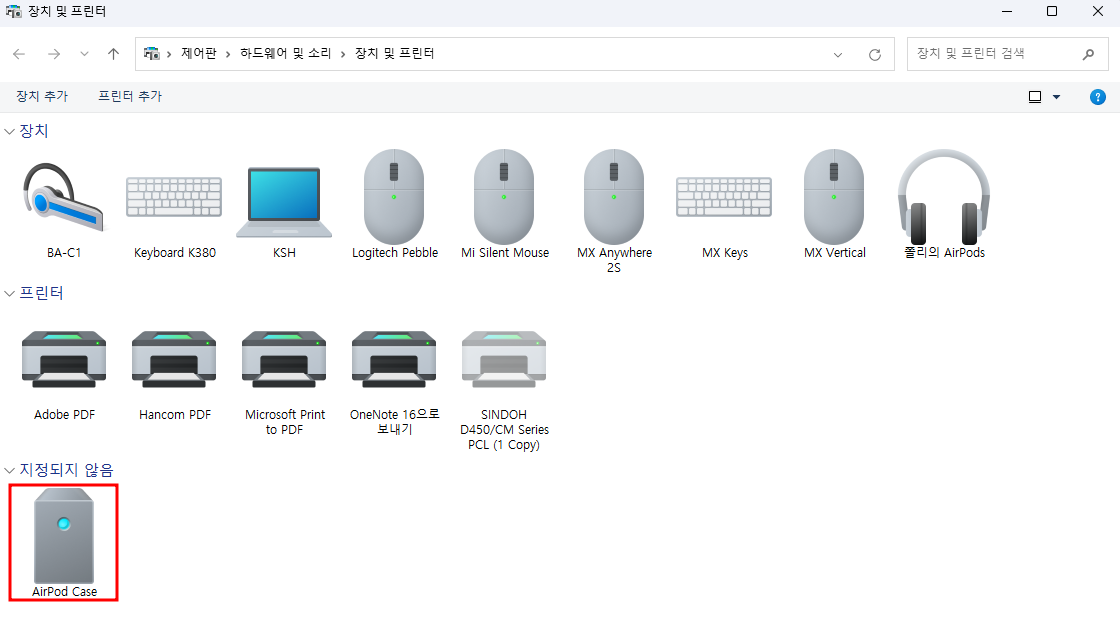Click the 장치 section heading text

coord(34,131)
